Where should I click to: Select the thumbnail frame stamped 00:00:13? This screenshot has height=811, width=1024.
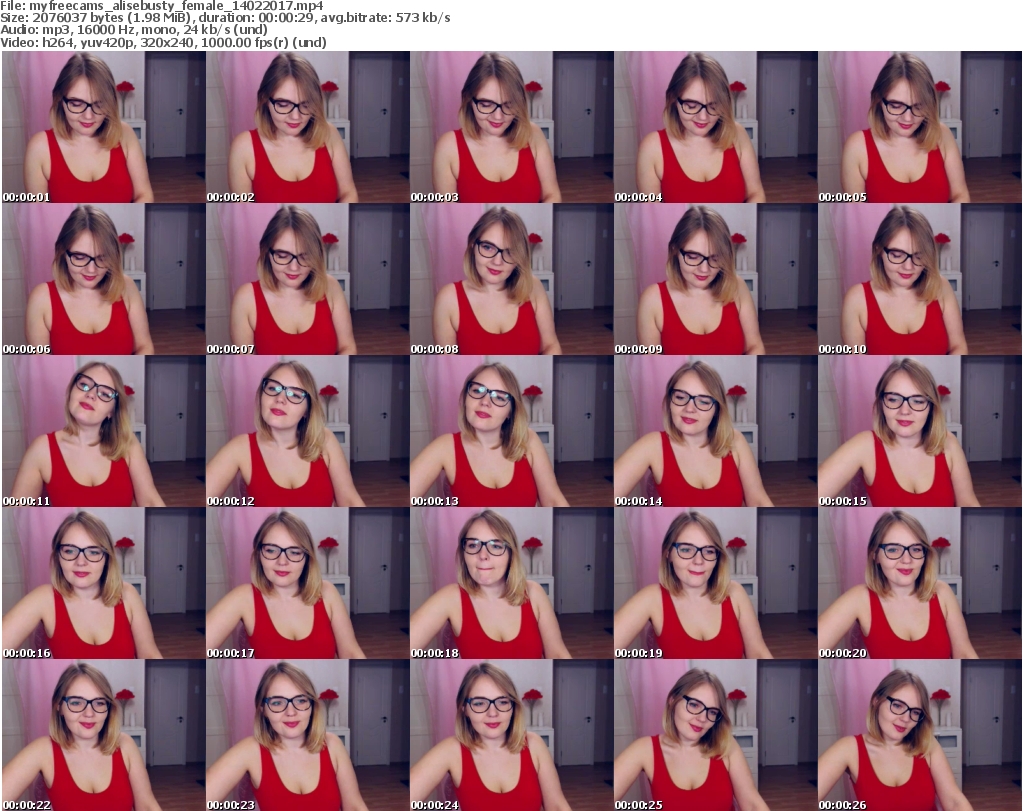(511, 431)
